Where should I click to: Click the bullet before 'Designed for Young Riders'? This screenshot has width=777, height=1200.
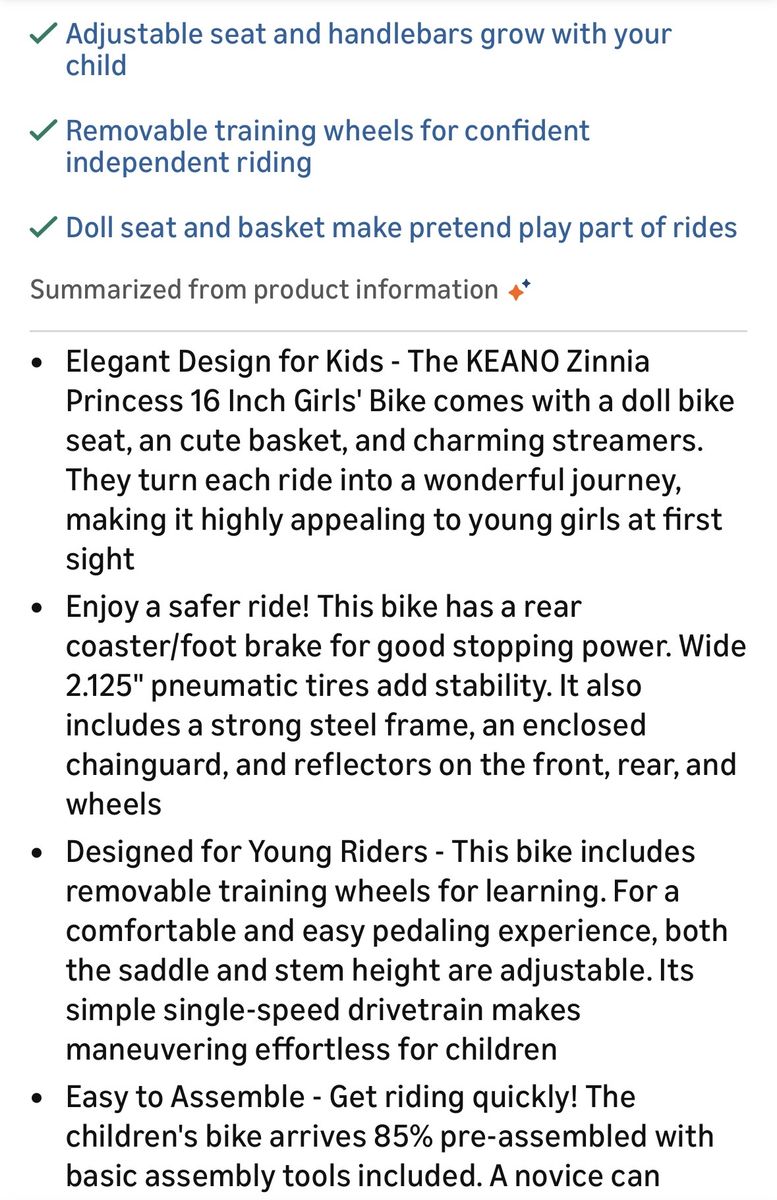[x=37, y=853]
